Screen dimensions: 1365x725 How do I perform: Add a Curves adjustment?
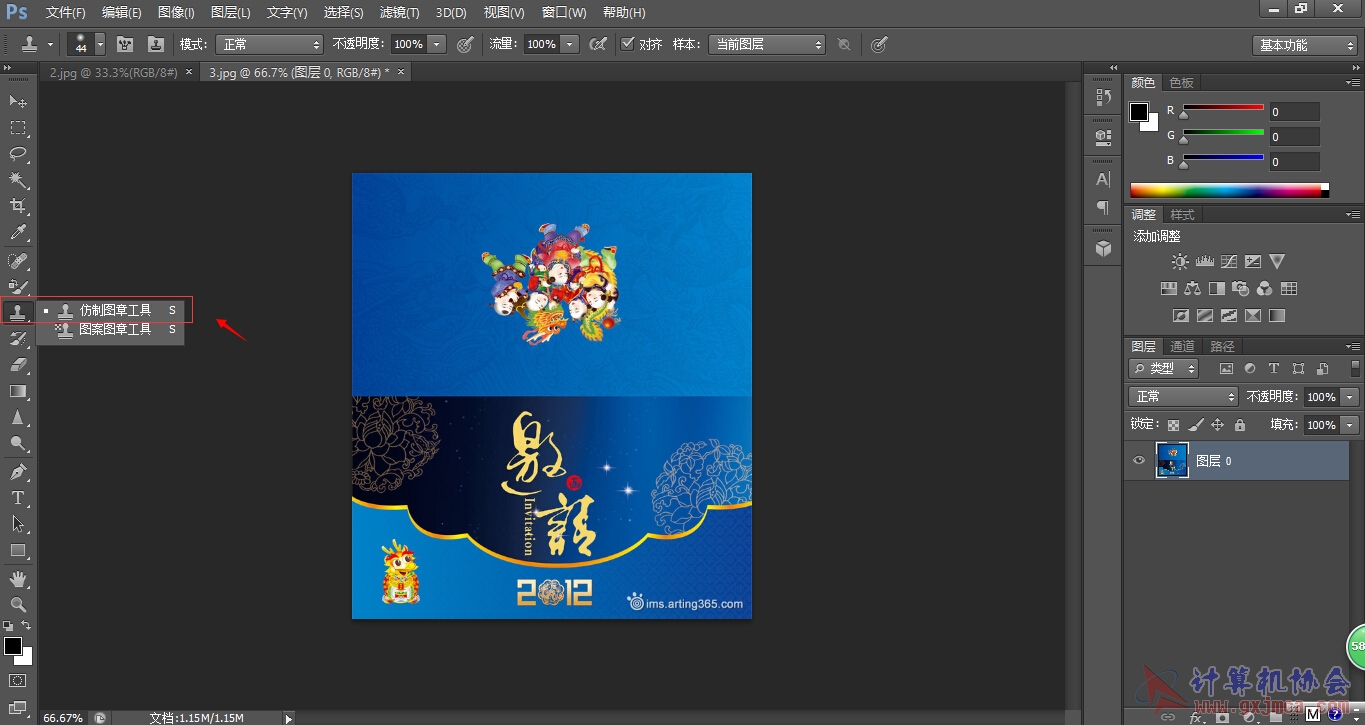[1229, 262]
